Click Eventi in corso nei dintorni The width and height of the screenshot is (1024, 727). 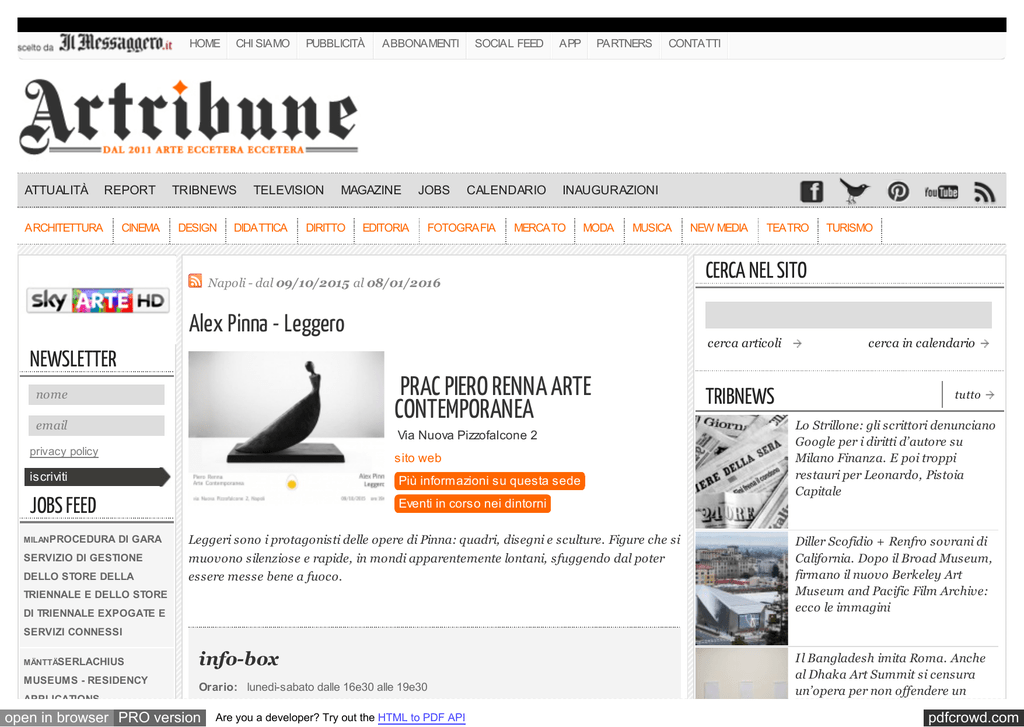pos(472,504)
